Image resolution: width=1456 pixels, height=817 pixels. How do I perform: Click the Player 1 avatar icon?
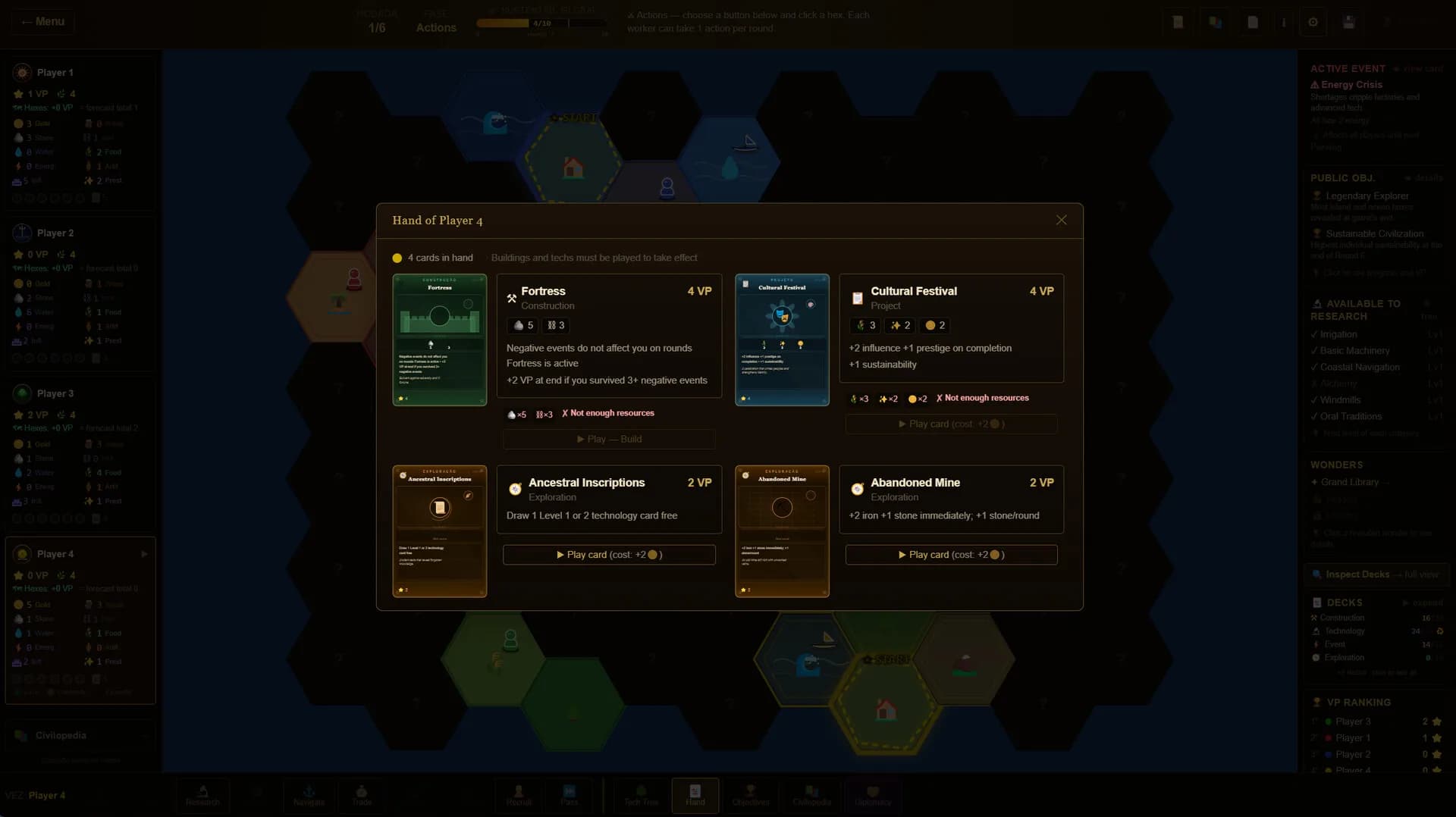tap(22, 72)
